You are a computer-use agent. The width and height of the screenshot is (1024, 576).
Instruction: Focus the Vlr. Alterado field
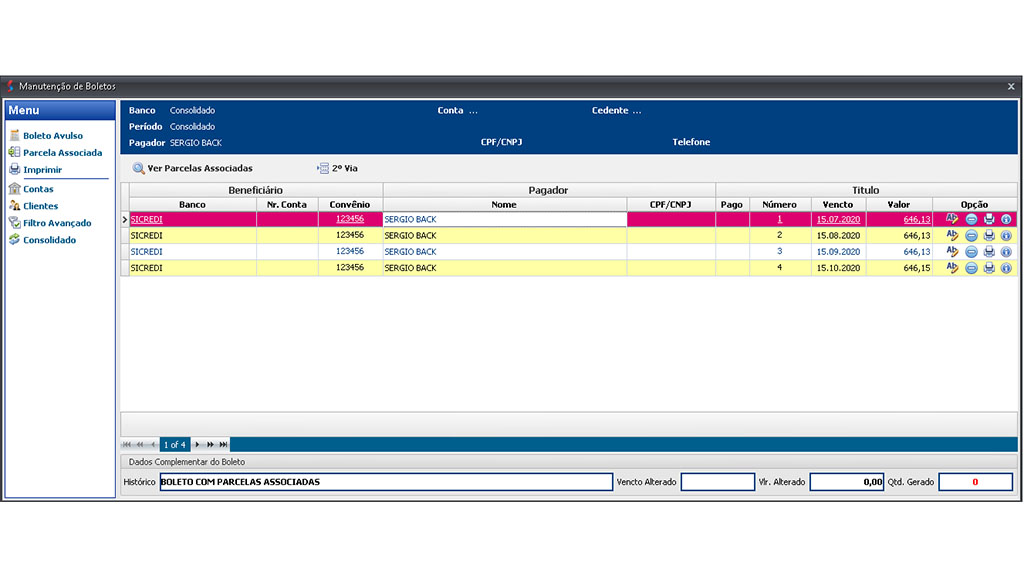pyautogui.click(x=846, y=482)
